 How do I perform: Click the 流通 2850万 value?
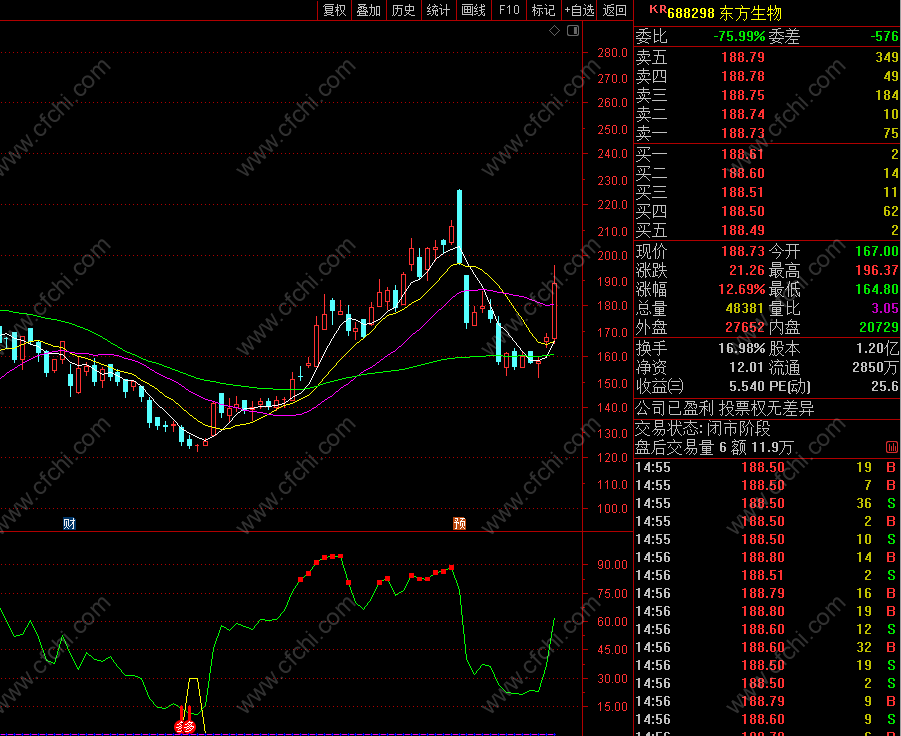coord(875,367)
